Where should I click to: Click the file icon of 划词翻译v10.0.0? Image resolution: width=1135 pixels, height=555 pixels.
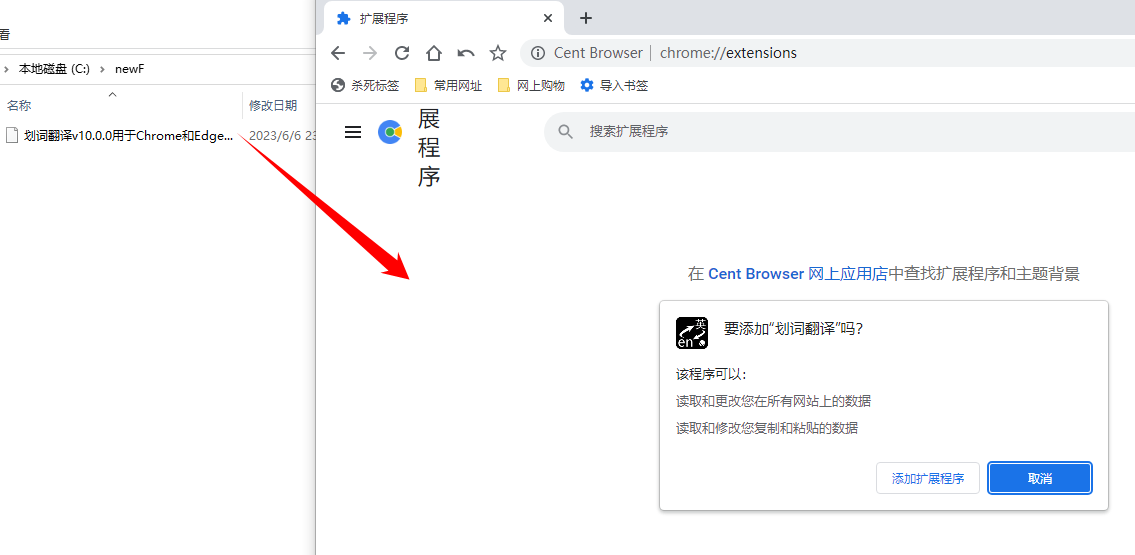pos(11,135)
